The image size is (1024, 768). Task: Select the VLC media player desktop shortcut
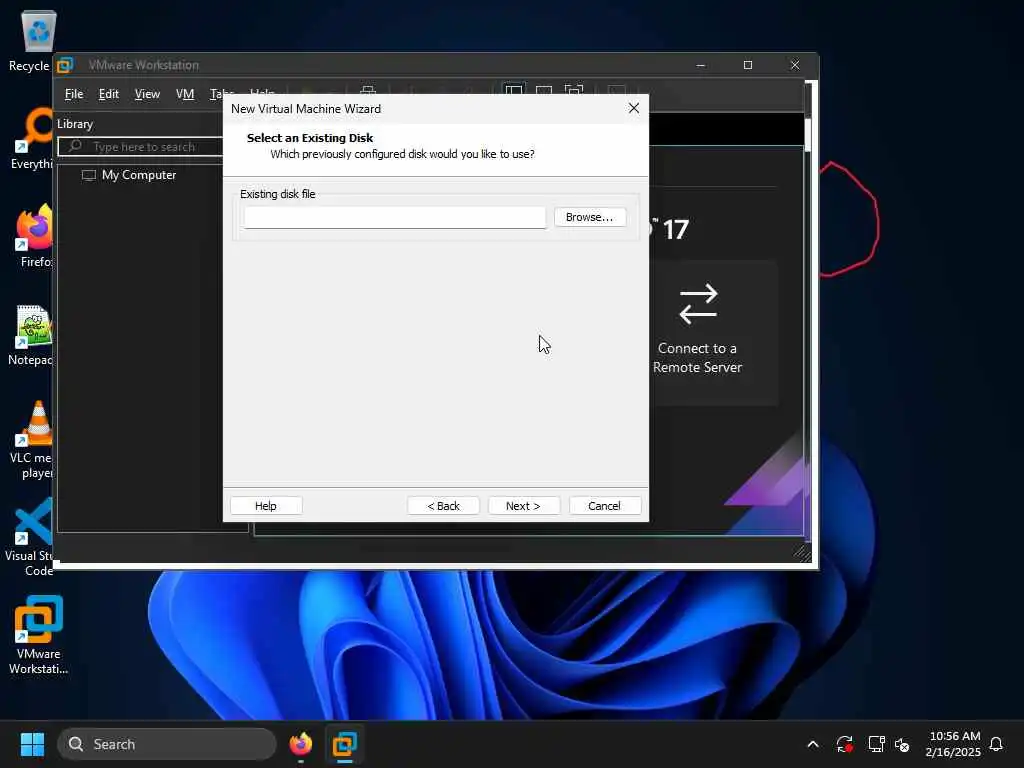[x=31, y=440]
